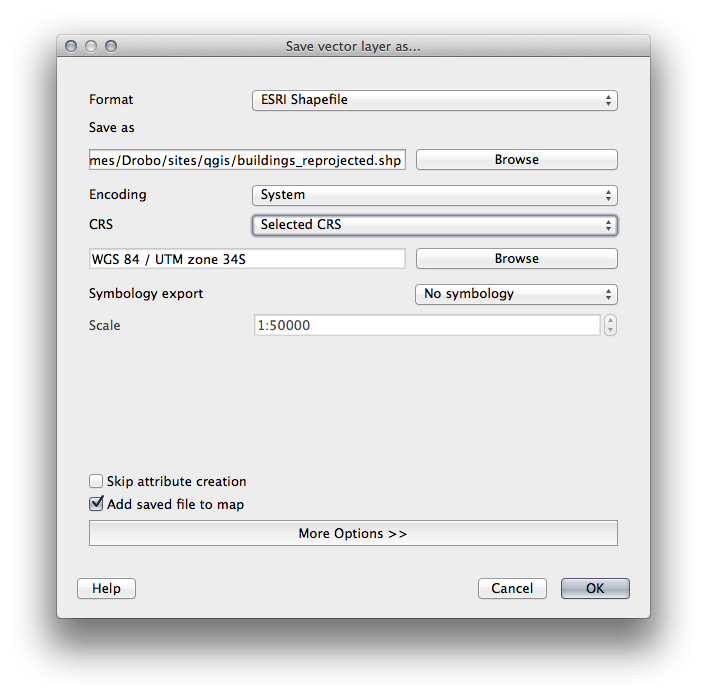707x697 pixels.
Task: Enable the Skip attribute creation checkbox
Action: [x=97, y=481]
